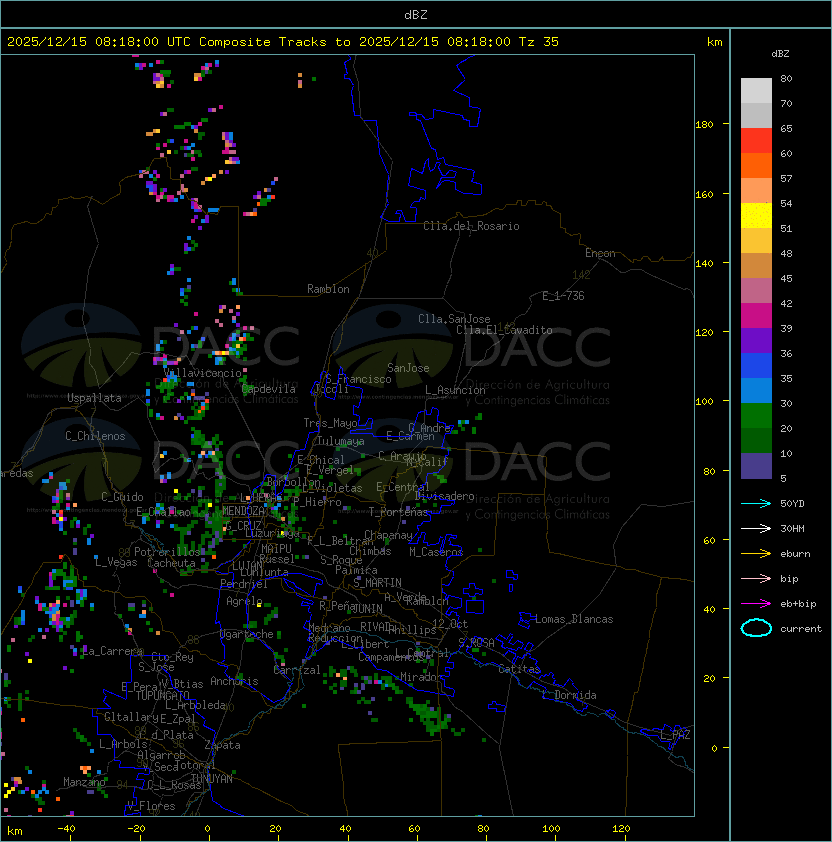Select the orange eburn arrow symbol
The width and height of the screenshot is (832, 842).
756,553
